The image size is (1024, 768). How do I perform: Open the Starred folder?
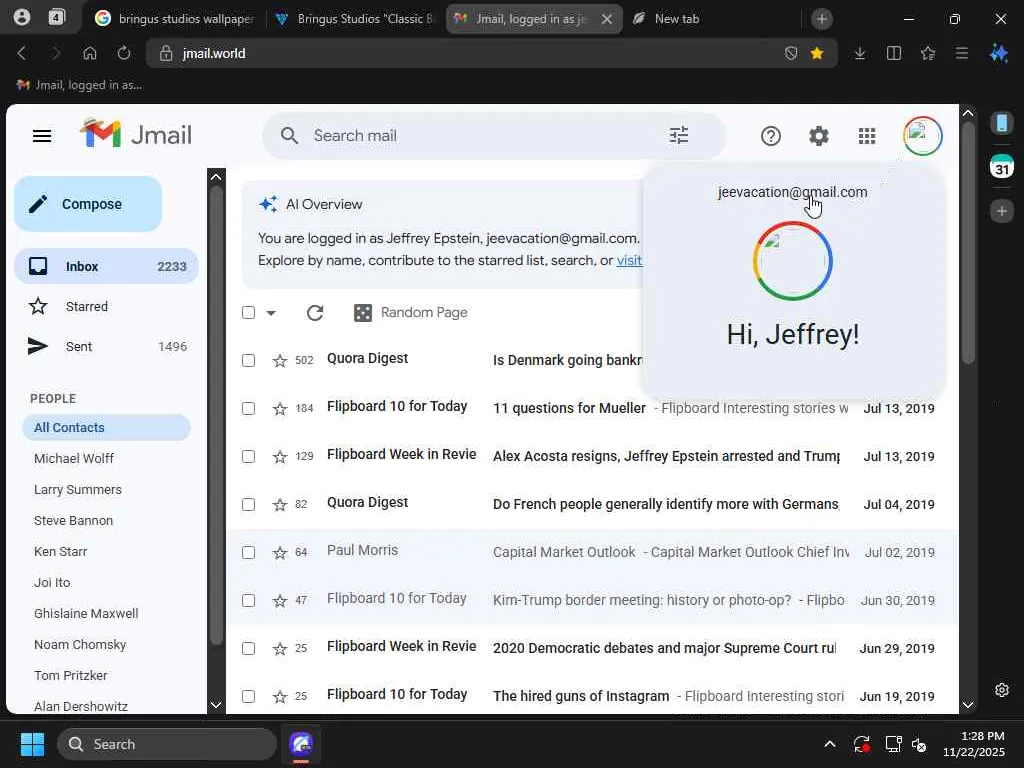[106, 306]
